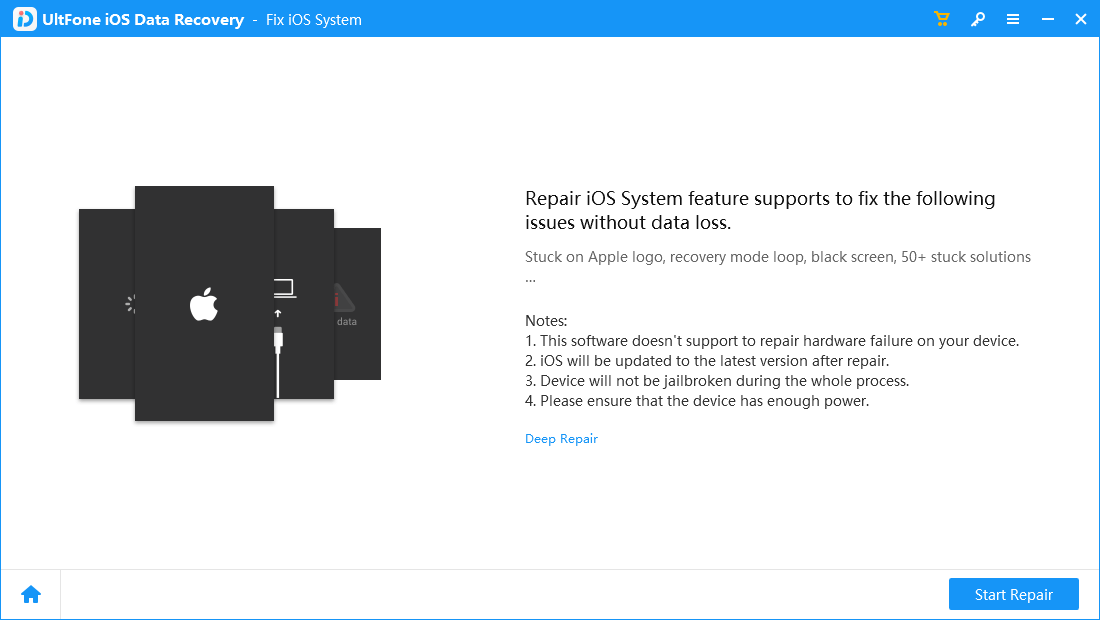1100x620 pixels.
Task: Open Deep Repair
Action: click(x=561, y=438)
